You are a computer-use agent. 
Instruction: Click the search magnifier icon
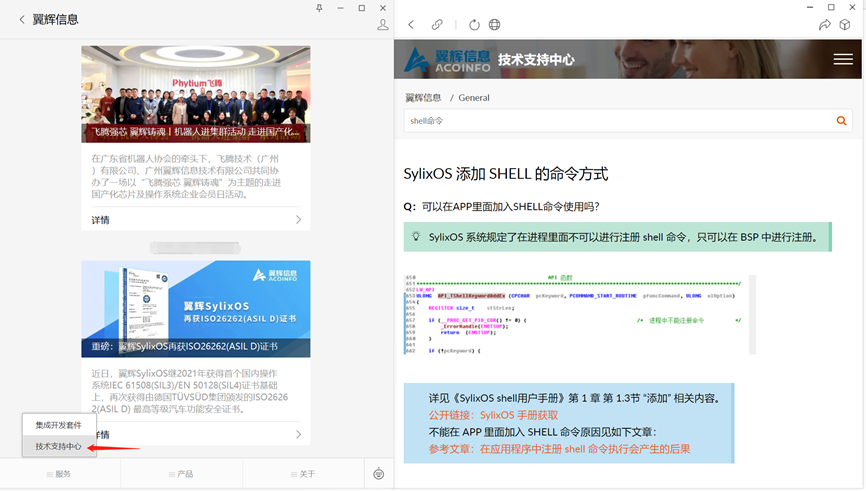coord(842,121)
